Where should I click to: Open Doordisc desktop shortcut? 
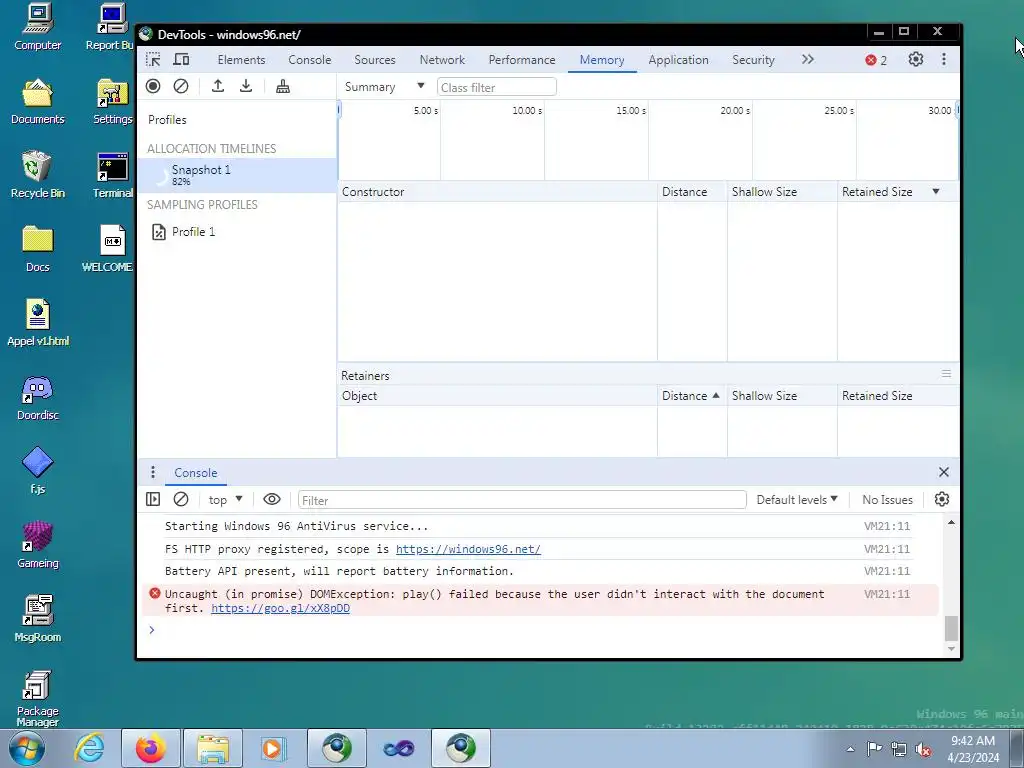38,398
